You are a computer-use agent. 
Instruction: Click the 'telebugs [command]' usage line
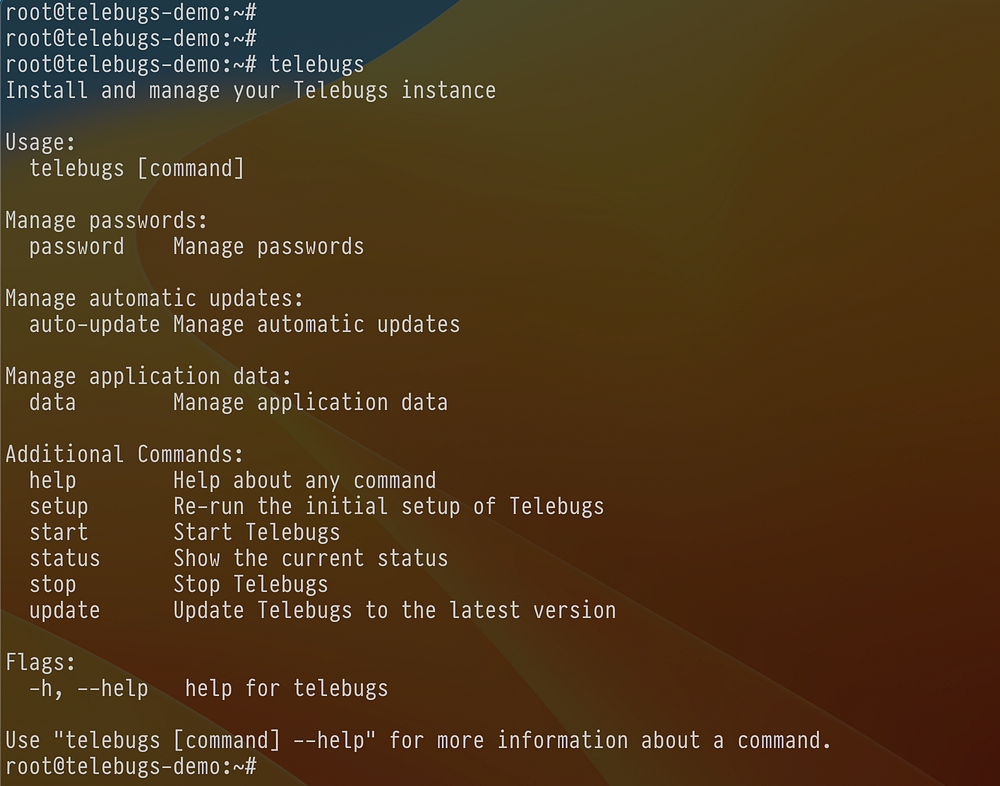(137, 168)
